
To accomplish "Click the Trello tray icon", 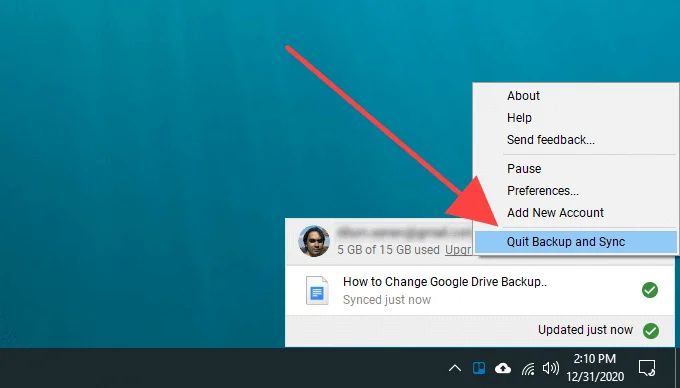I will pyautogui.click(x=479, y=368).
